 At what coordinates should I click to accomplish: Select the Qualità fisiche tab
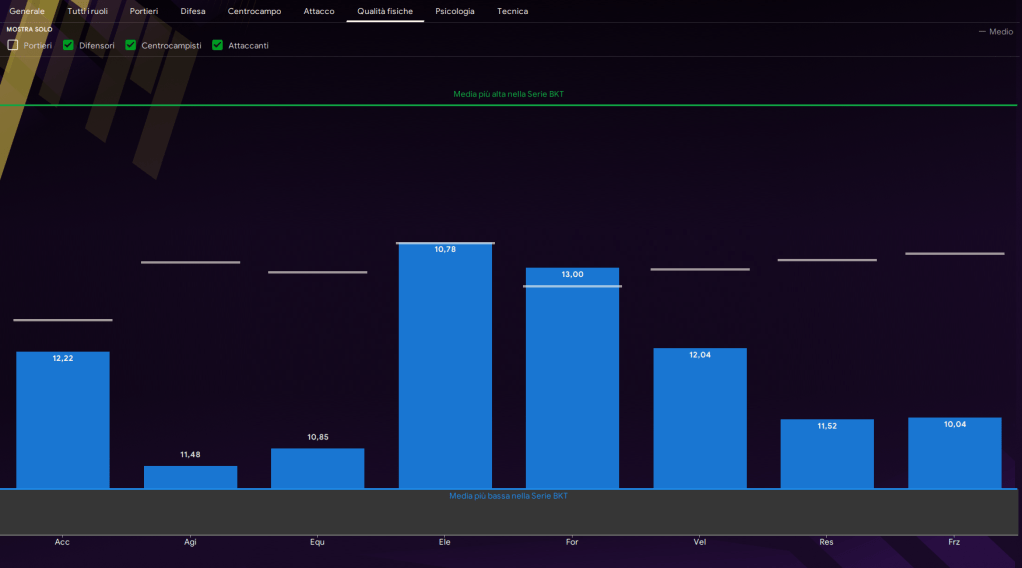pyautogui.click(x=385, y=11)
